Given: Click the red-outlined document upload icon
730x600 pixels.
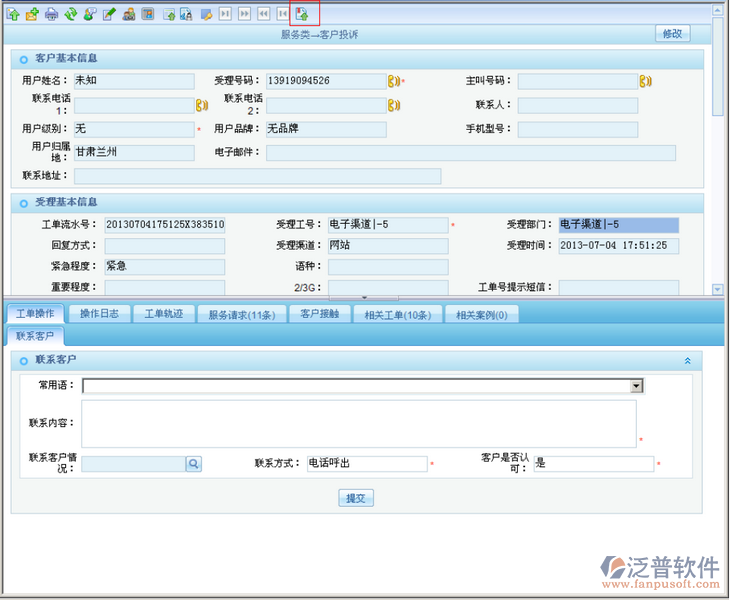Looking at the screenshot, I should (302, 14).
